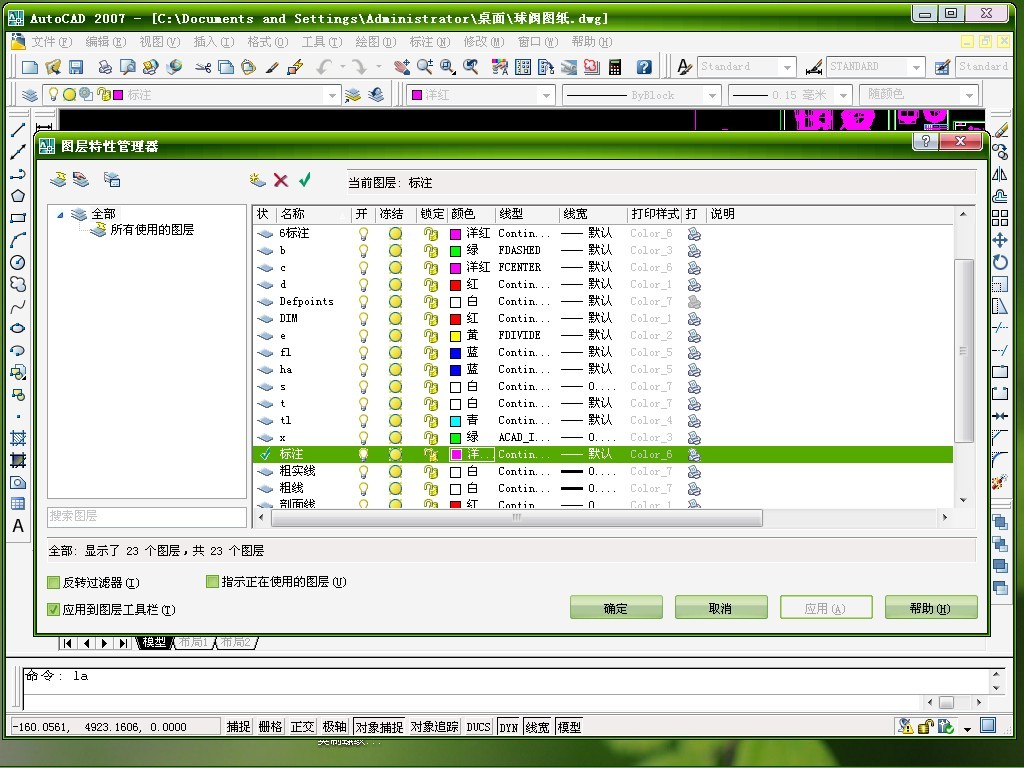The width and height of the screenshot is (1024, 768).
Task: Click the Save icon in main toolbar
Action: point(76,67)
